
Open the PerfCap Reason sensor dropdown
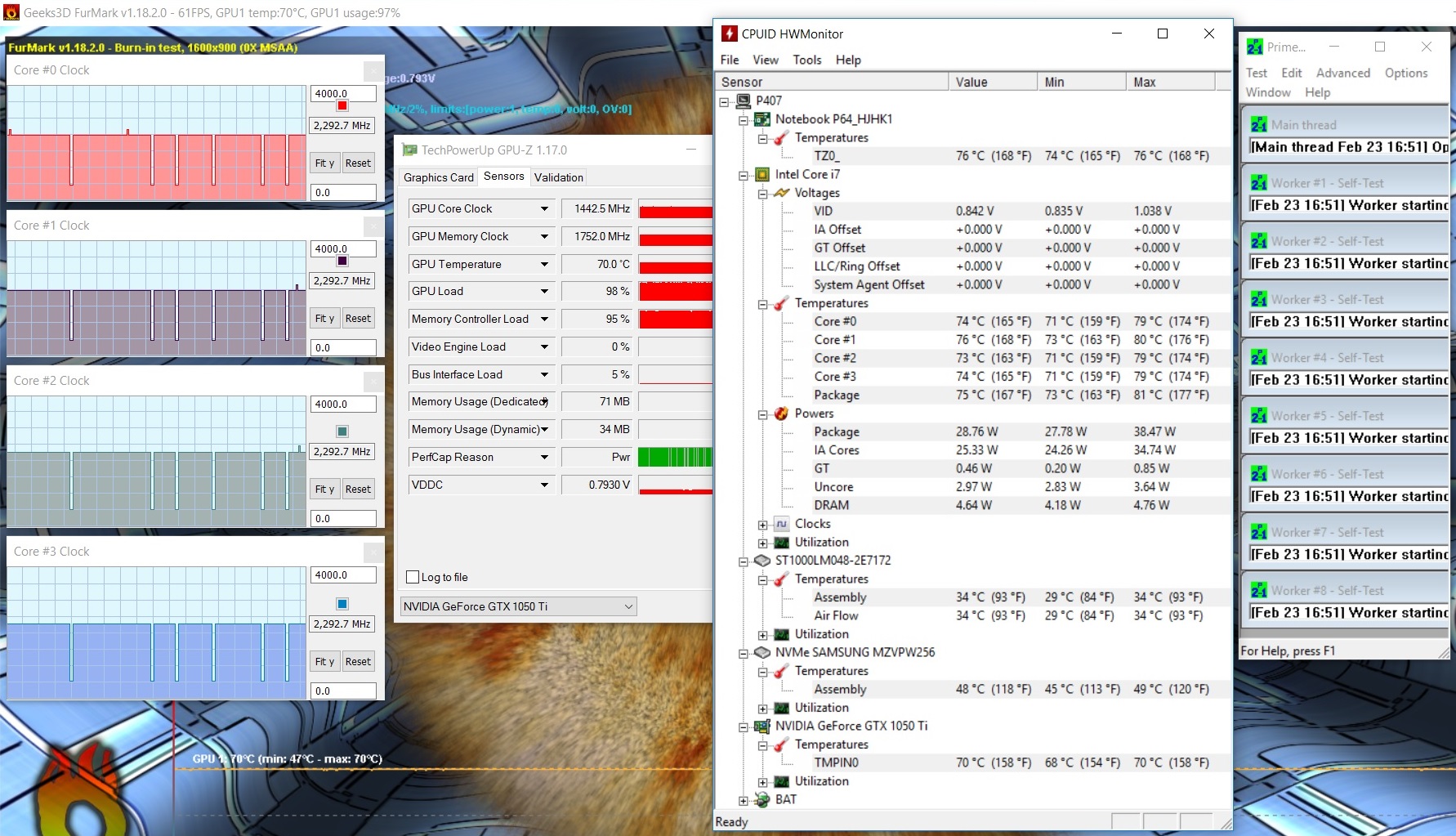click(x=545, y=457)
